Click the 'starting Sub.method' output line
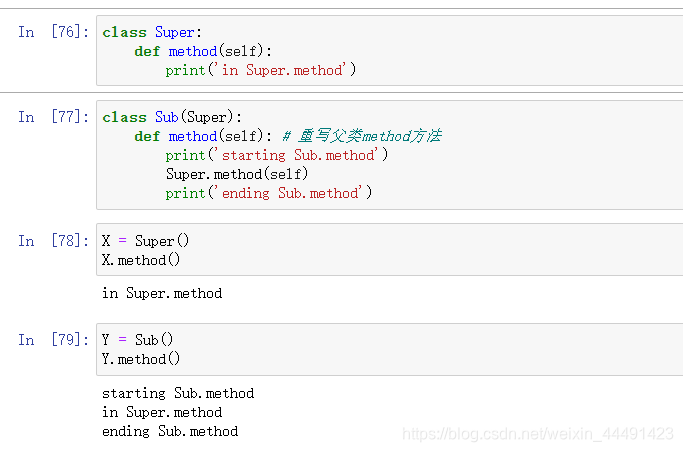This screenshot has width=683, height=452. point(178,393)
